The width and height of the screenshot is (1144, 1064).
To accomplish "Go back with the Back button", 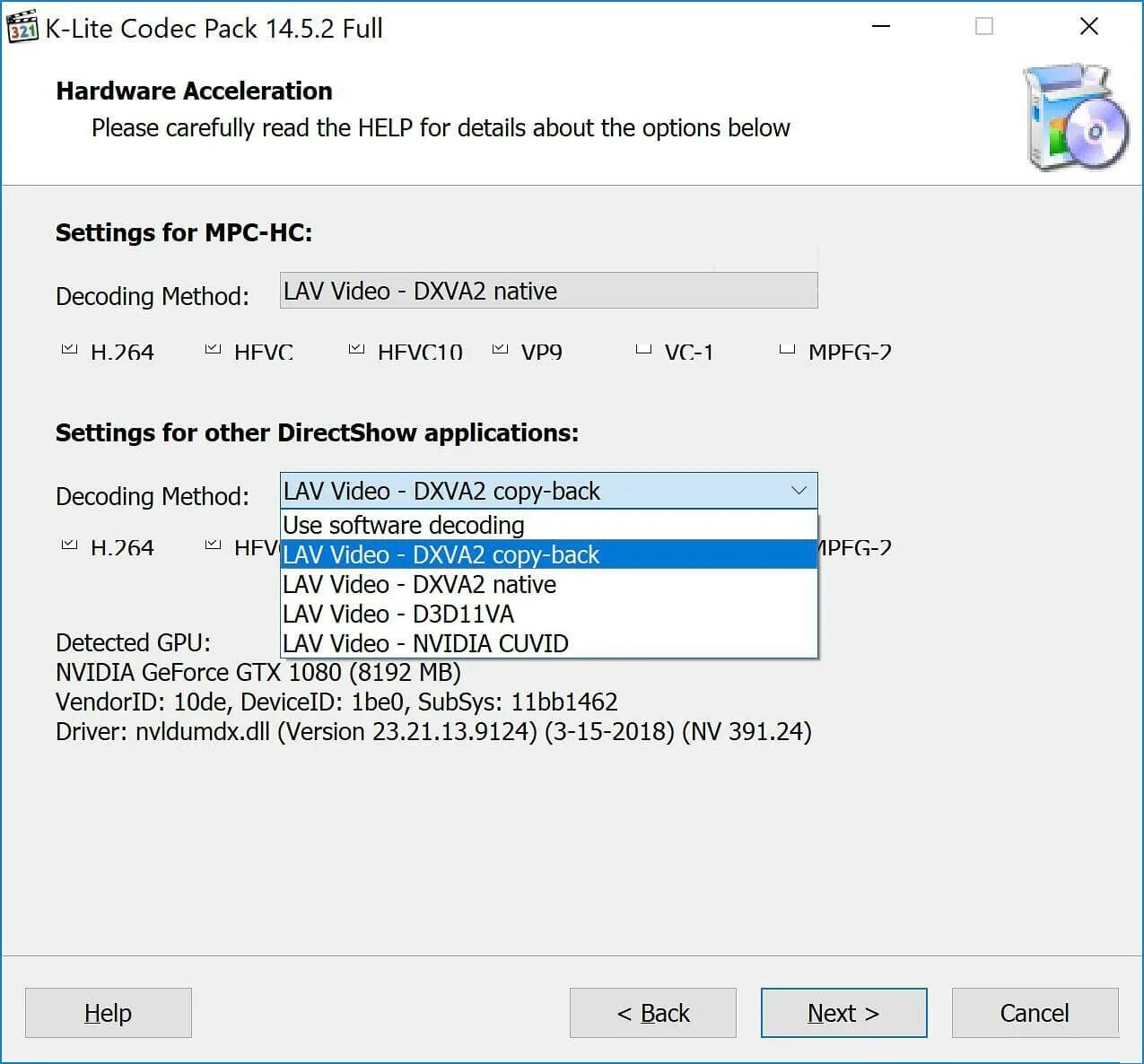I will [653, 1013].
